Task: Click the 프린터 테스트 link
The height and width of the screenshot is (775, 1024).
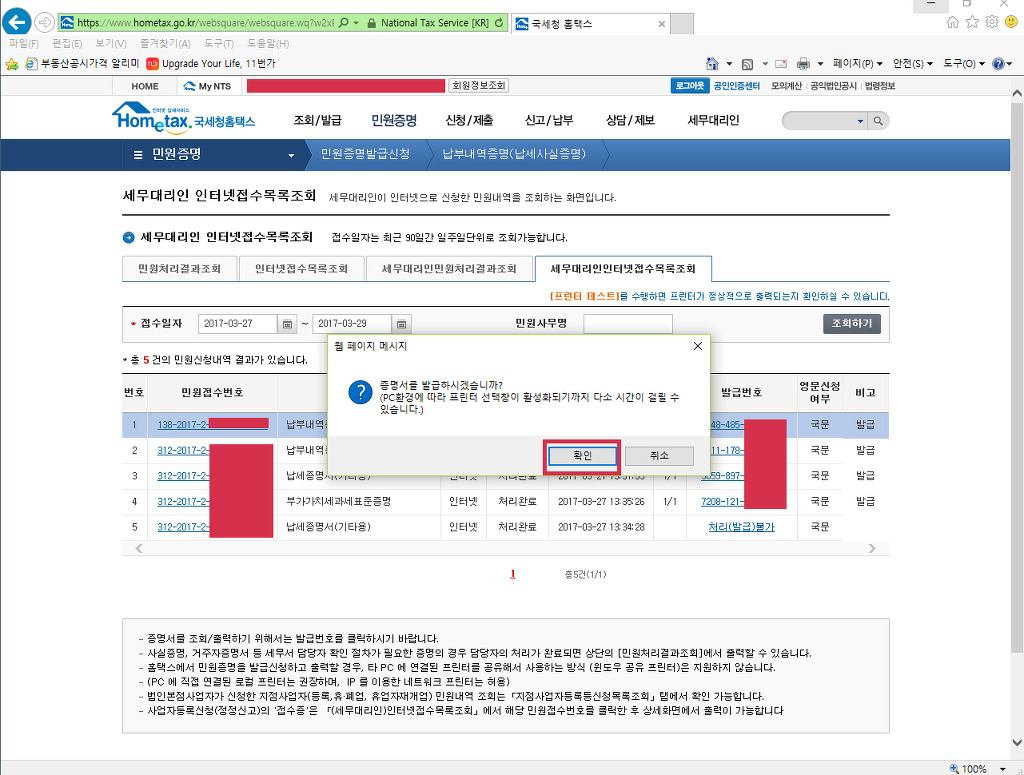Action: tap(584, 296)
